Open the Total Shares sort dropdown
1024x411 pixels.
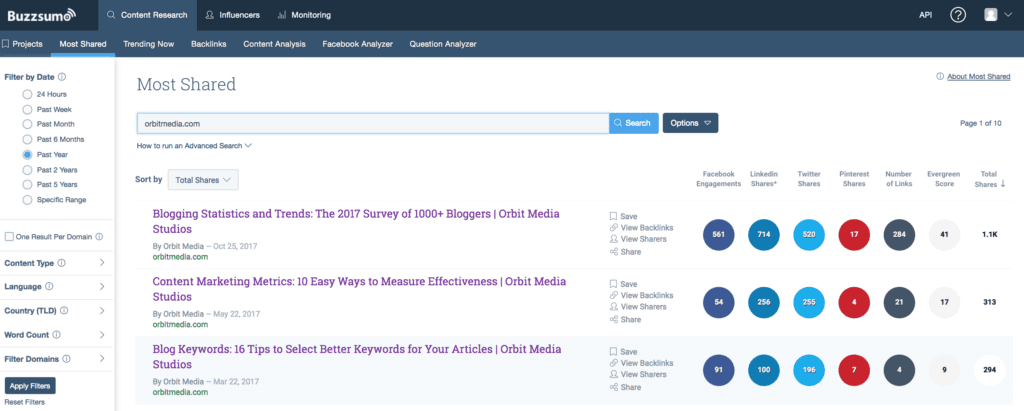pos(203,180)
